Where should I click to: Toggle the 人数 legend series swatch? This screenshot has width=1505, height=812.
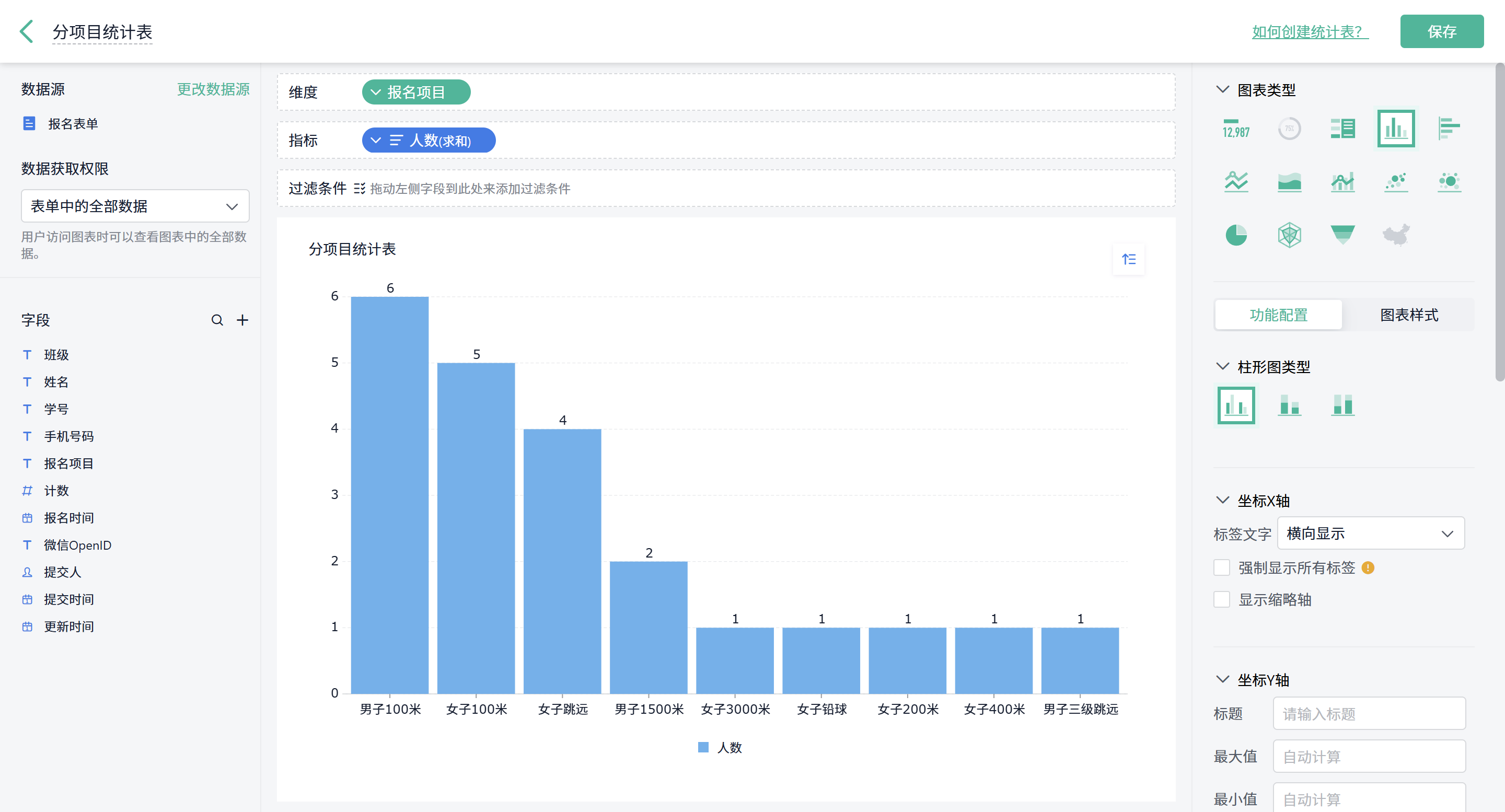pos(703,747)
